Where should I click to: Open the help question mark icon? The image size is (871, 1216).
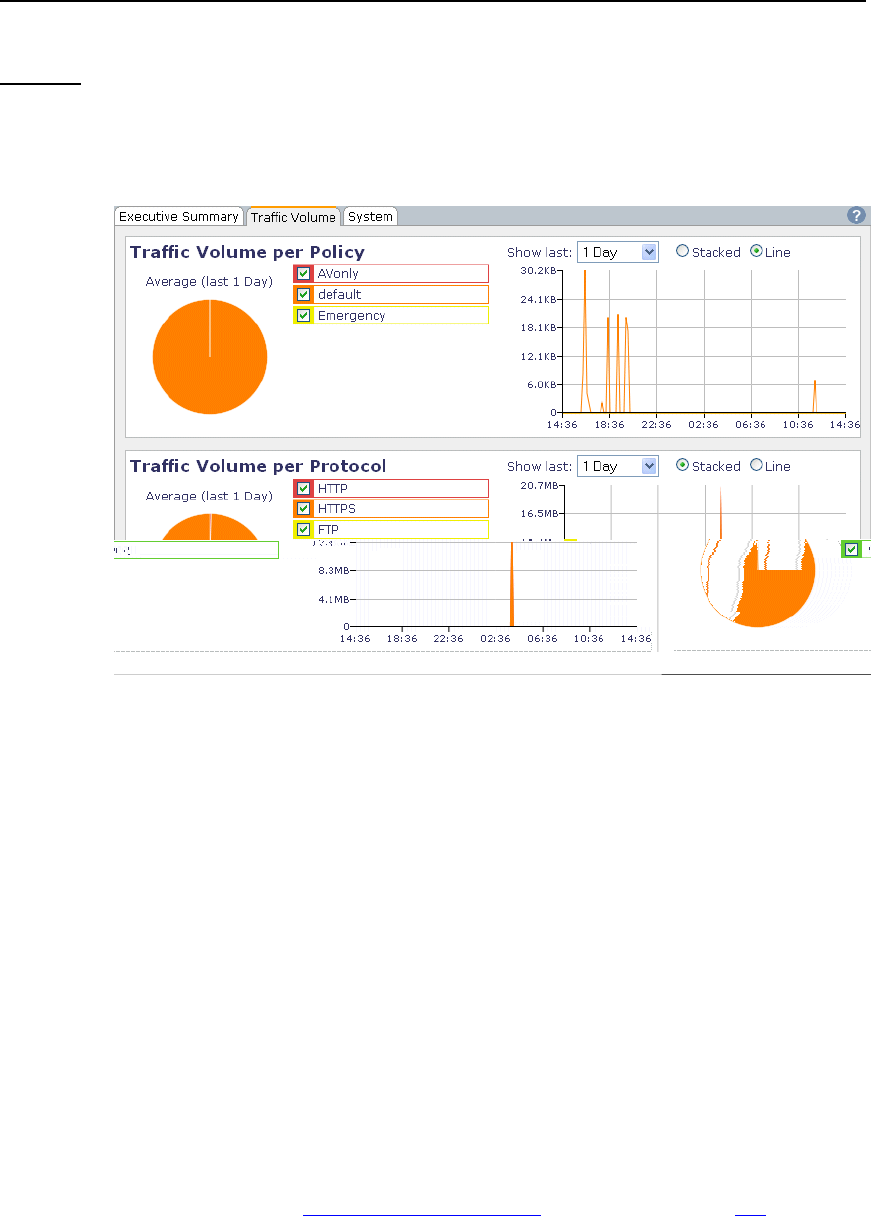click(855, 215)
